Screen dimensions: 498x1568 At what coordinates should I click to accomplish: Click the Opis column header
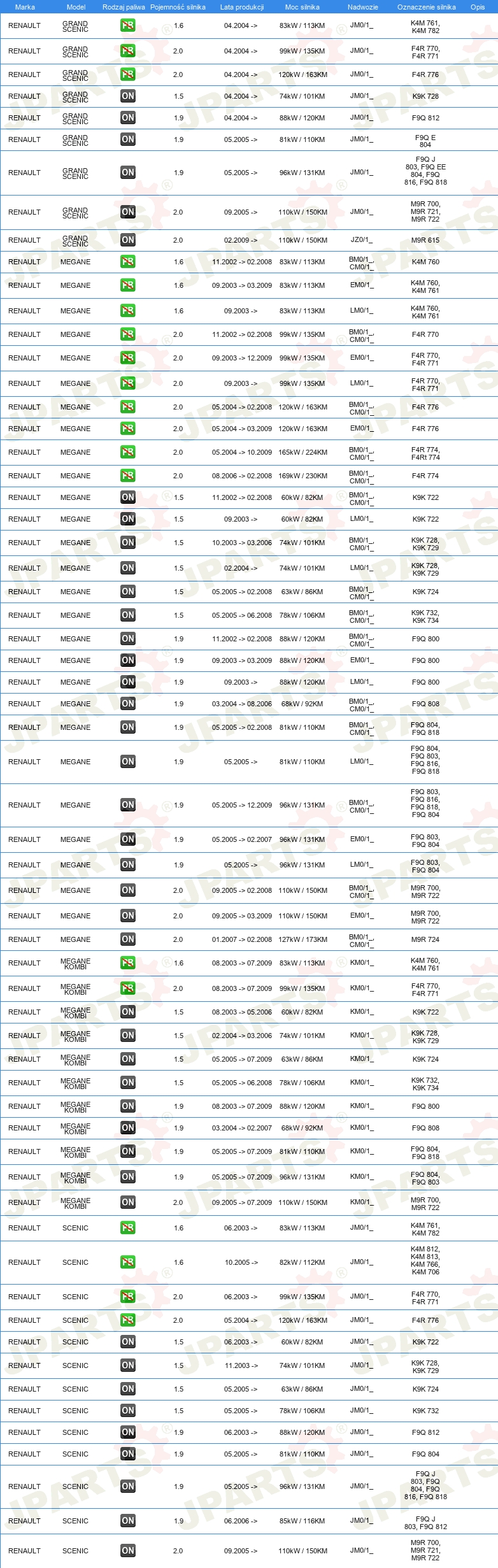click(478, 7)
